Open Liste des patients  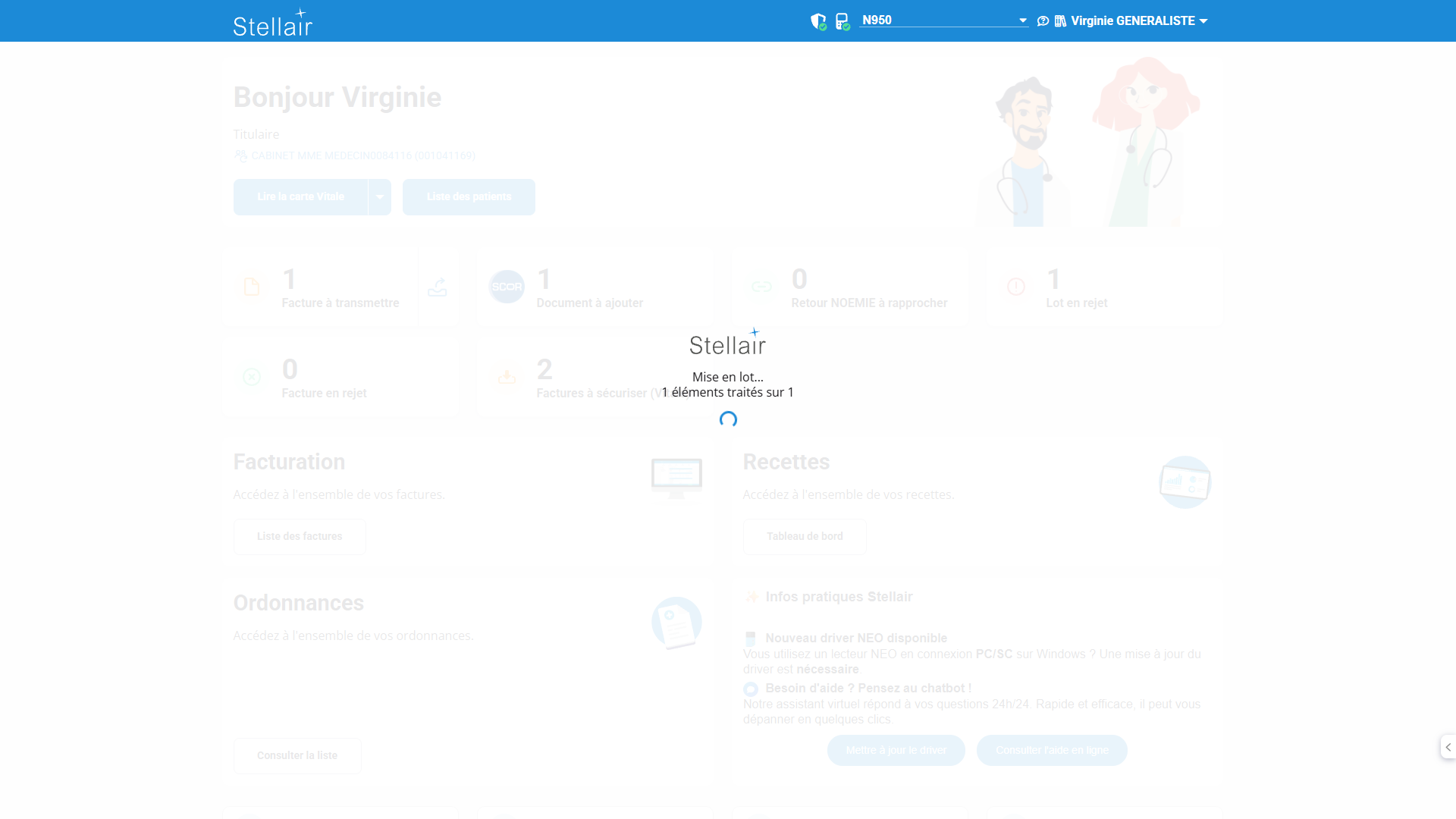pos(469,197)
